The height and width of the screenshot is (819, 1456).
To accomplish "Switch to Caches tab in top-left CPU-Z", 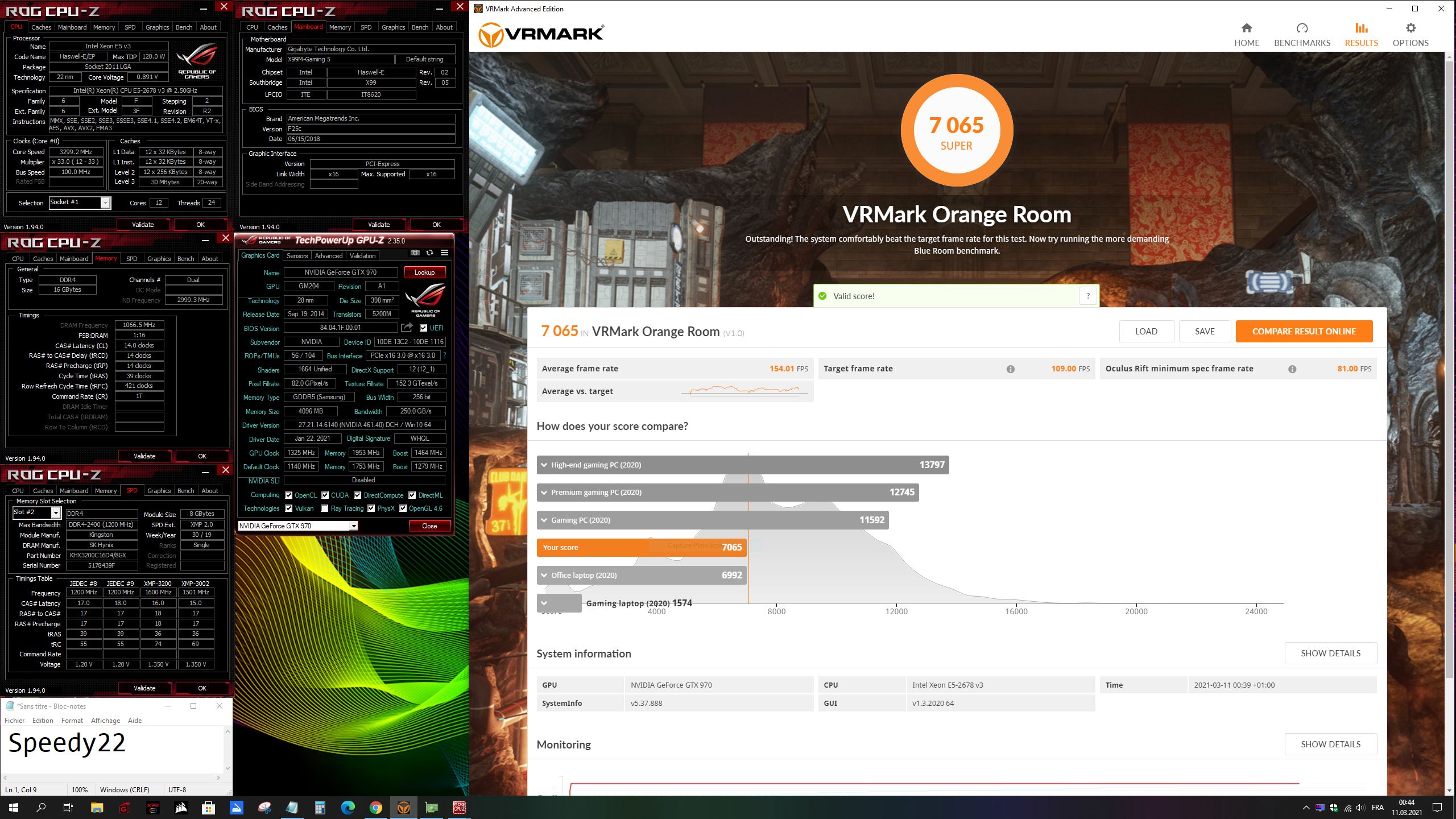I will pos(41,27).
